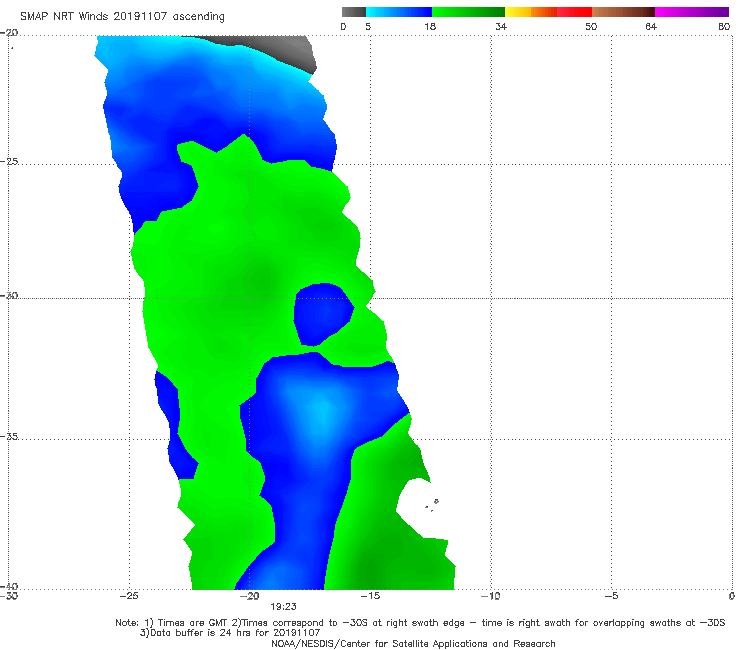The height and width of the screenshot is (650, 740).
Task: Click the green 18-34 color bar segment
Action: coord(468,12)
